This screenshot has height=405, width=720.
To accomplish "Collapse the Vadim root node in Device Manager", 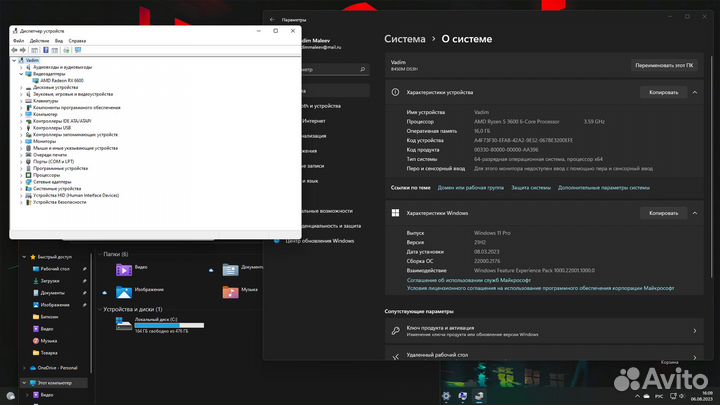I will click(14, 60).
